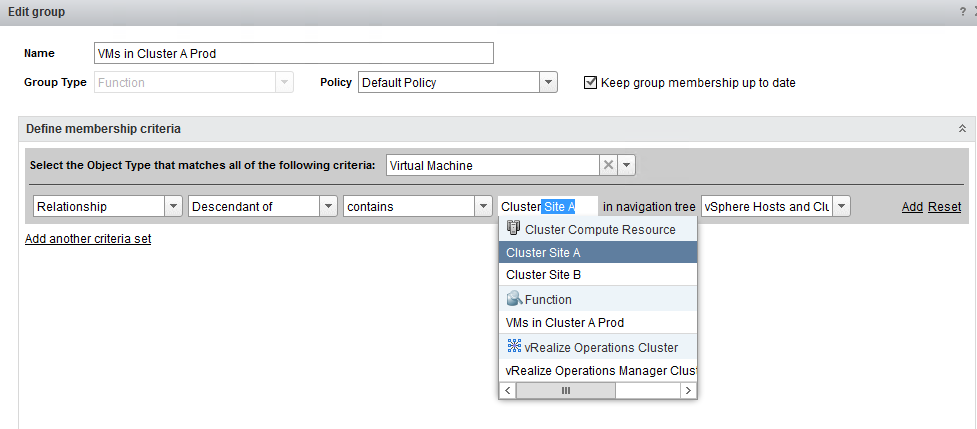This screenshot has width=977, height=429.
Task: Open the contains operator dropdown
Action: tap(482, 206)
